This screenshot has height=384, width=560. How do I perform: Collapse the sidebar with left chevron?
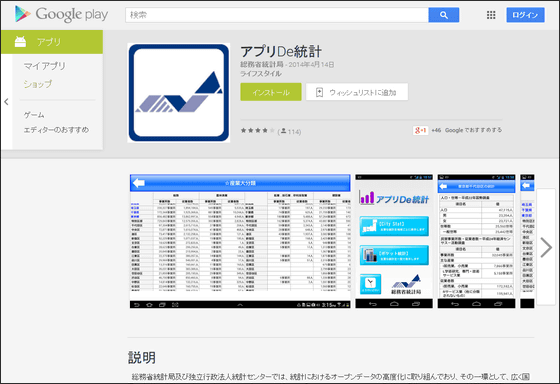[6, 102]
